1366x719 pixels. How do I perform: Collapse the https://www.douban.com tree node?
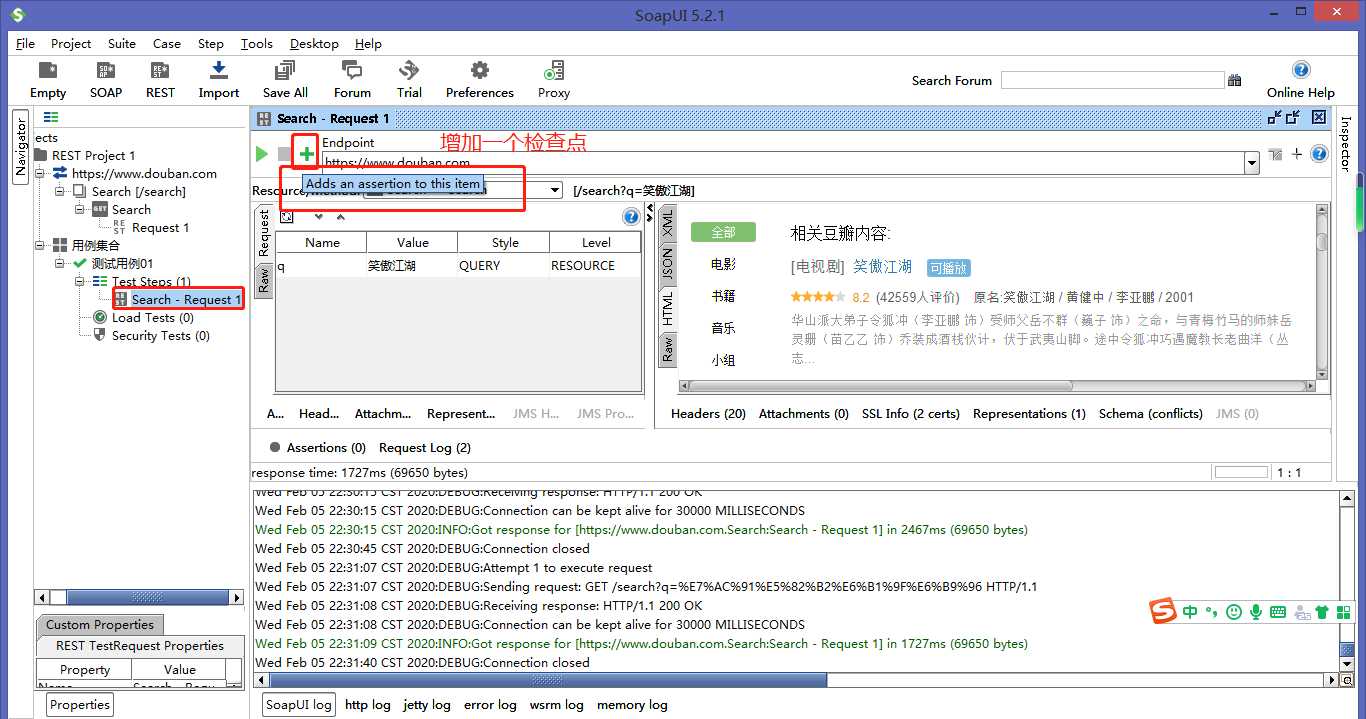click(x=41, y=173)
